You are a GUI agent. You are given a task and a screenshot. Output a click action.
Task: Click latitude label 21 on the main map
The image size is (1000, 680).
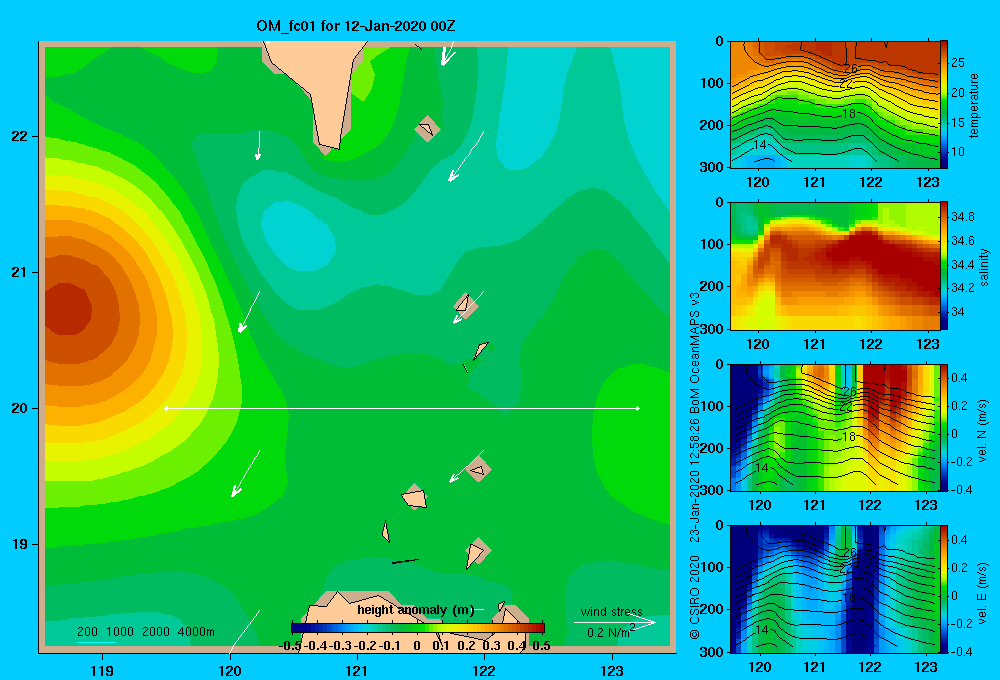[20, 272]
